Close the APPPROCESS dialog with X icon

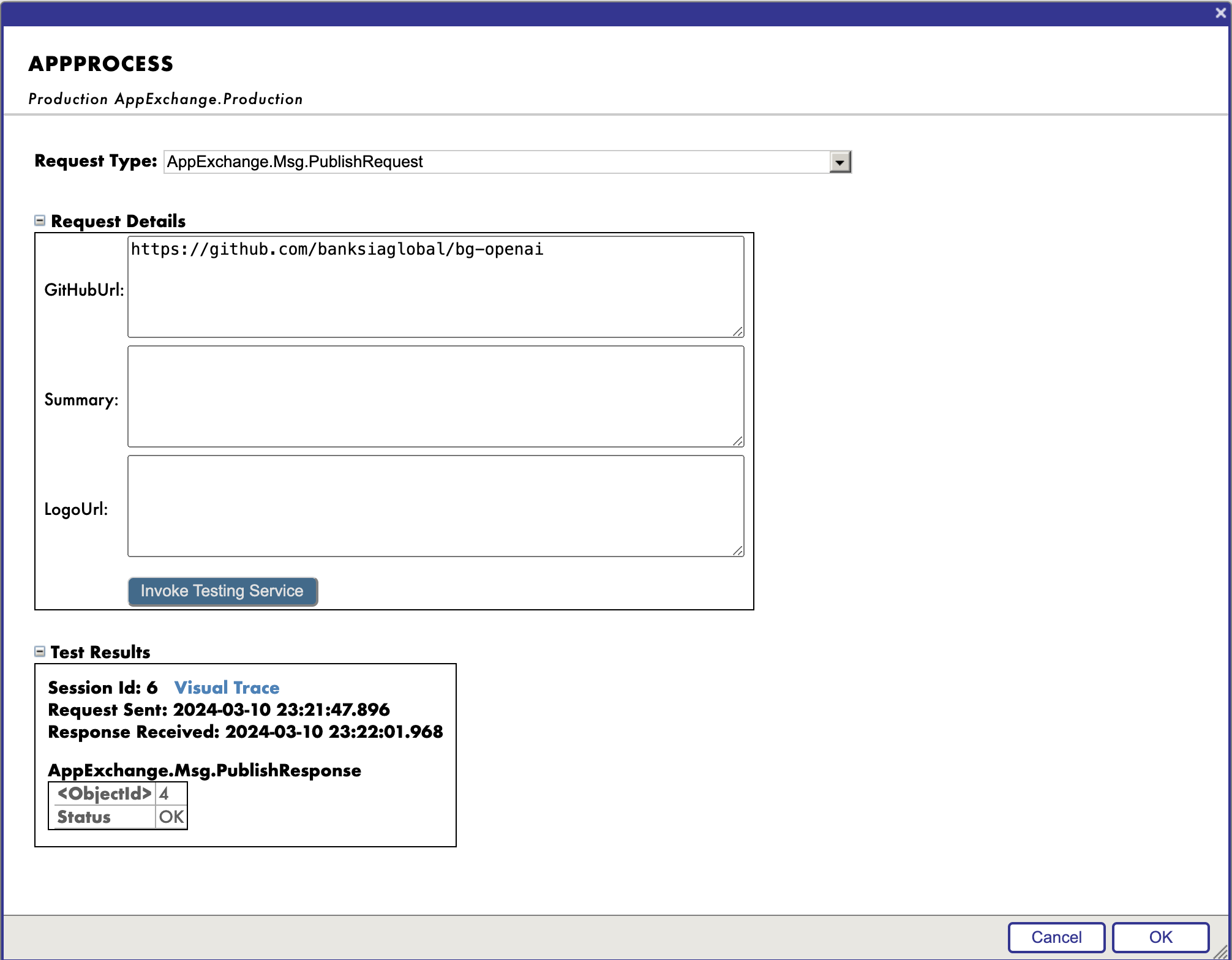point(1220,13)
